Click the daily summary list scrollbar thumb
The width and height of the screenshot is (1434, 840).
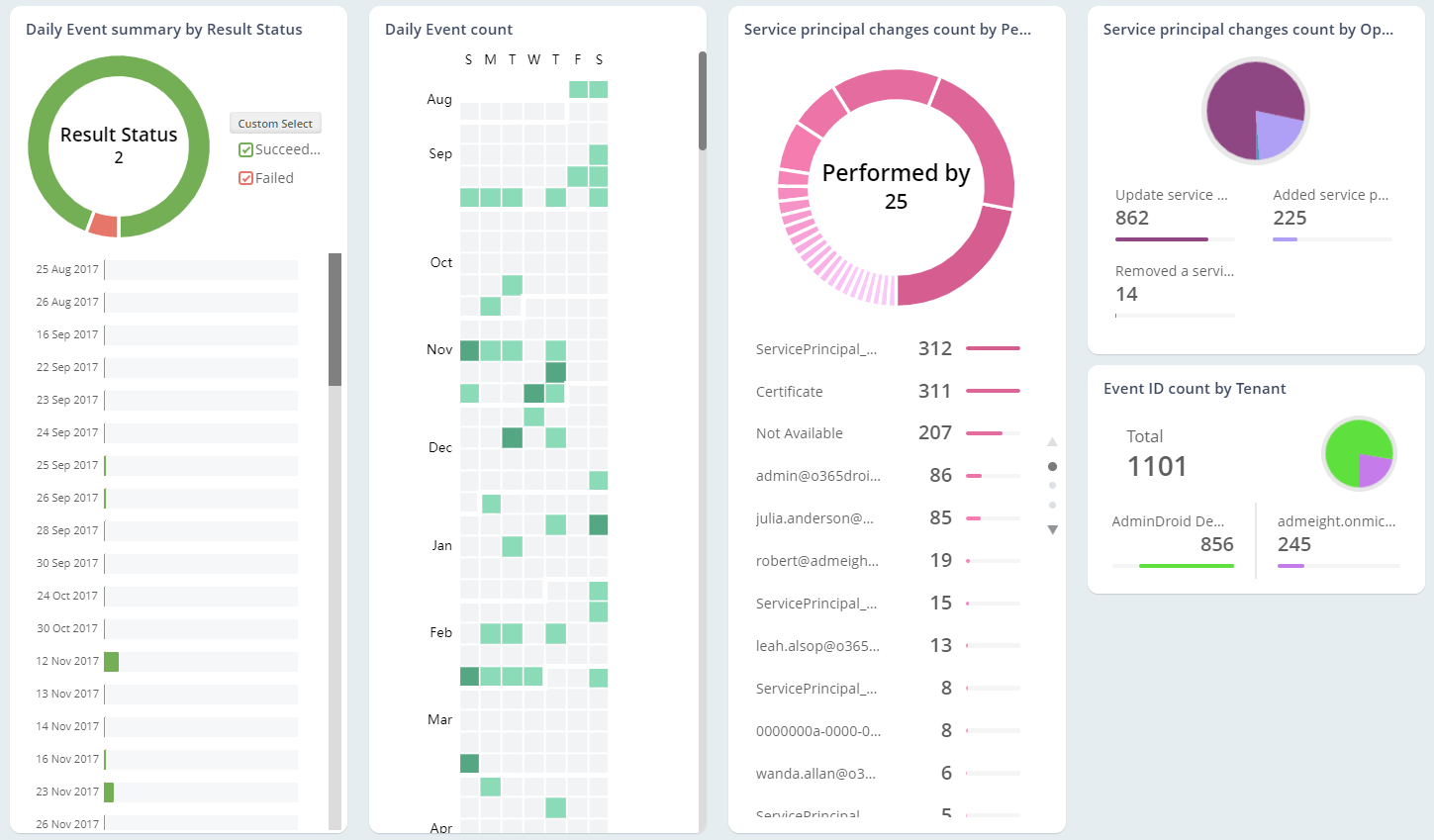coord(335,320)
